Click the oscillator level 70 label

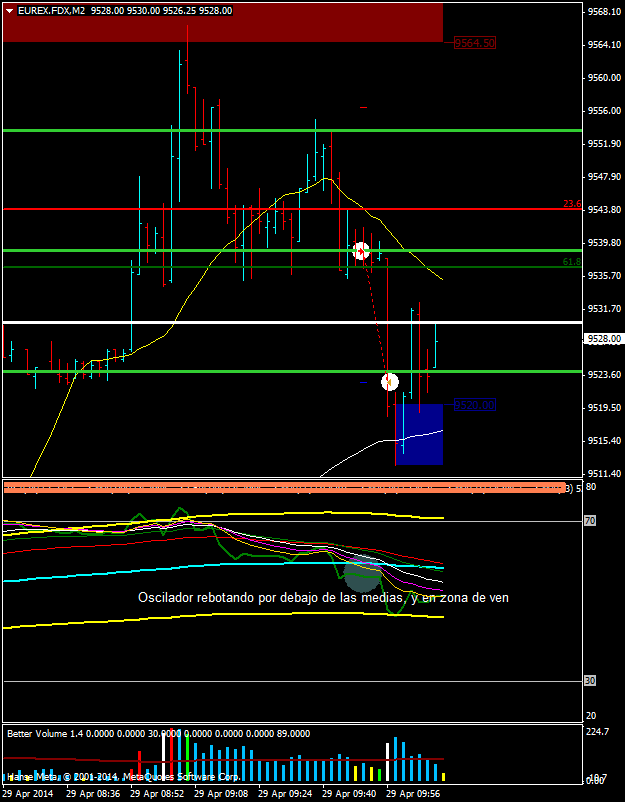[590, 521]
